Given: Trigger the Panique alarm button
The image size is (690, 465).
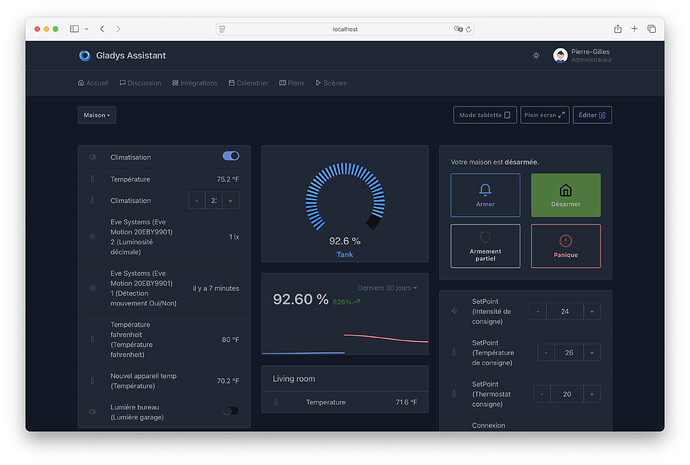Looking at the screenshot, I should click(565, 245).
